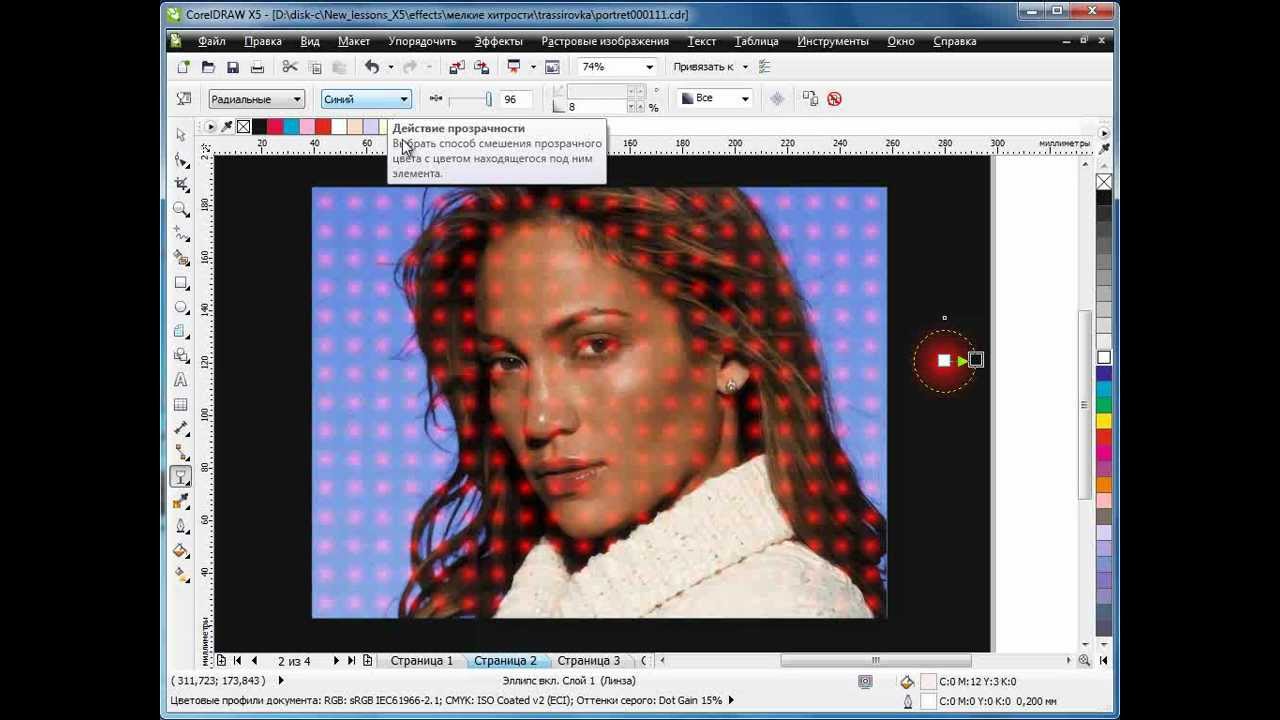
Task: Select the Zoom tool in the toolbox
Action: 181,209
